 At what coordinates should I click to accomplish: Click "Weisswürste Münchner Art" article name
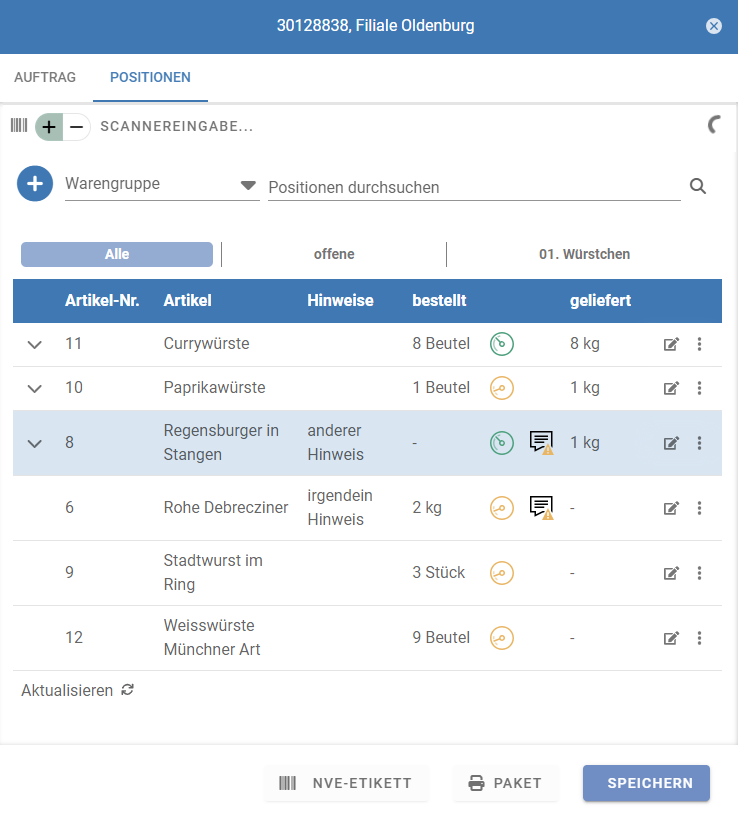click(x=212, y=637)
